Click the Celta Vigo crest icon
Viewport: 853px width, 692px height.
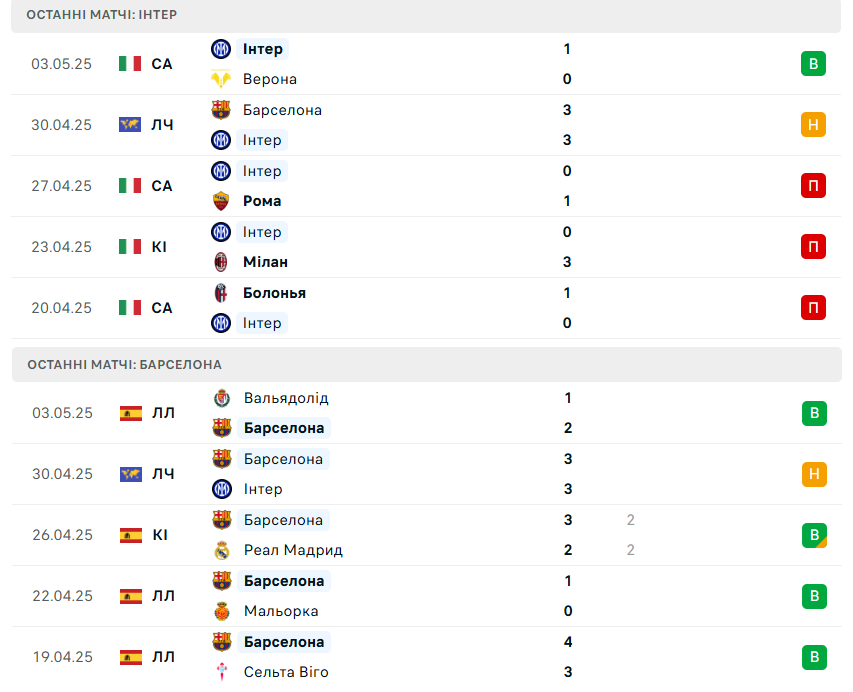pos(222,672)
